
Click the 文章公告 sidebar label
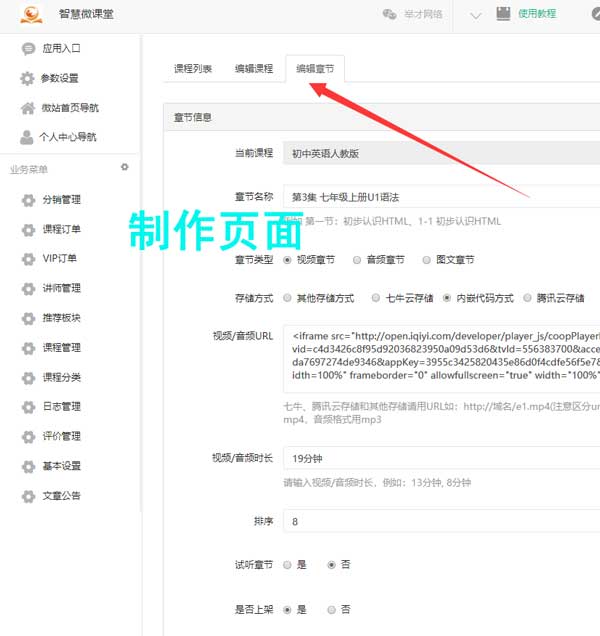click(x=62, y=496)
